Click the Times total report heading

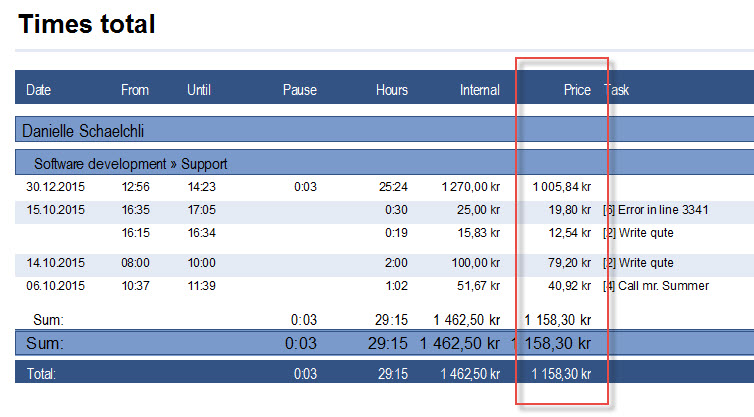[87, 24]
